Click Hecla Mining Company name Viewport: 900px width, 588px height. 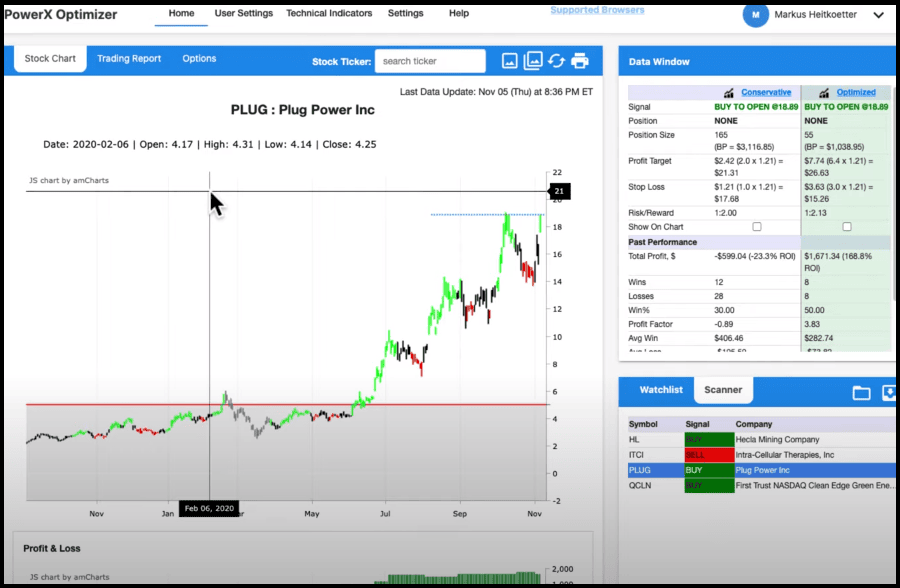(777, 440)
